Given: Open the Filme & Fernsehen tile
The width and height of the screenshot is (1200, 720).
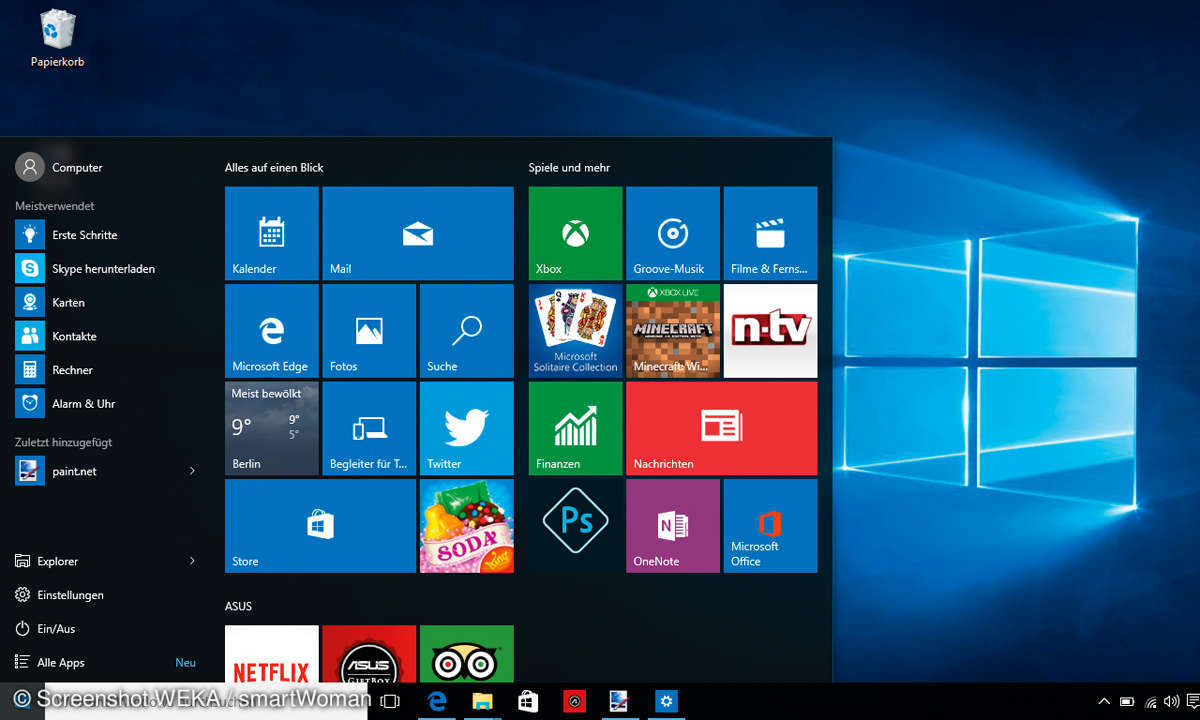Looking at the screenshot, I should pyautogui.click(x=770, y=233).
